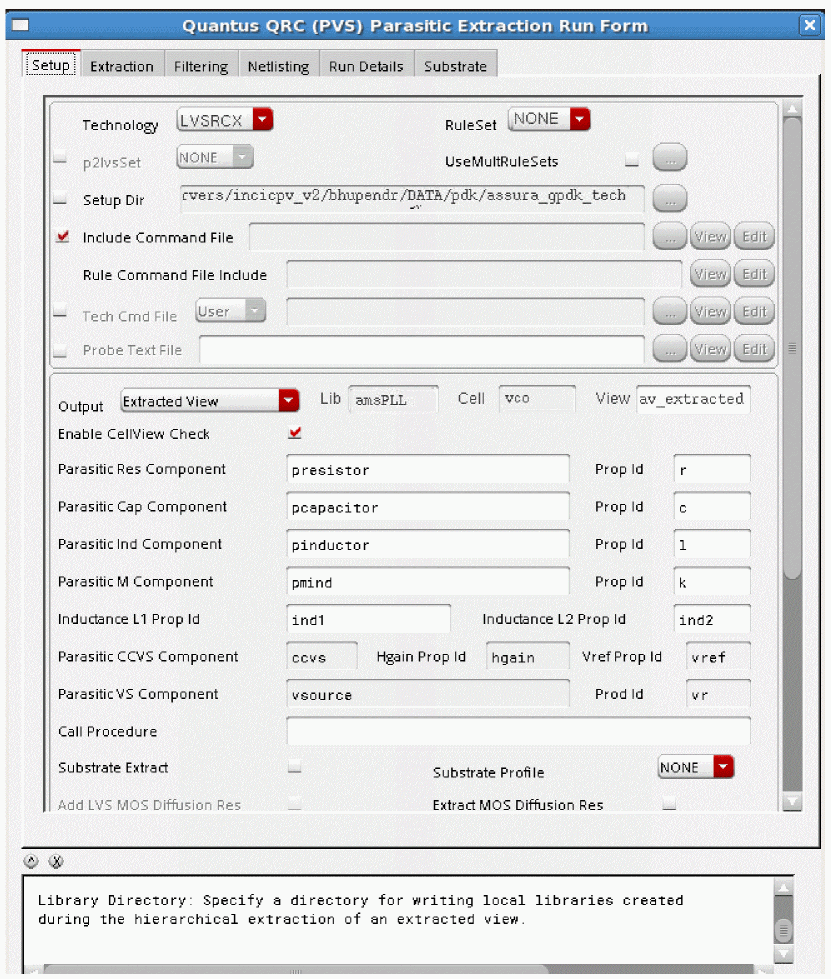Edit the Probe Text File
The width and height of the screenshot is (831, 979).
click(x=754, y=349)
